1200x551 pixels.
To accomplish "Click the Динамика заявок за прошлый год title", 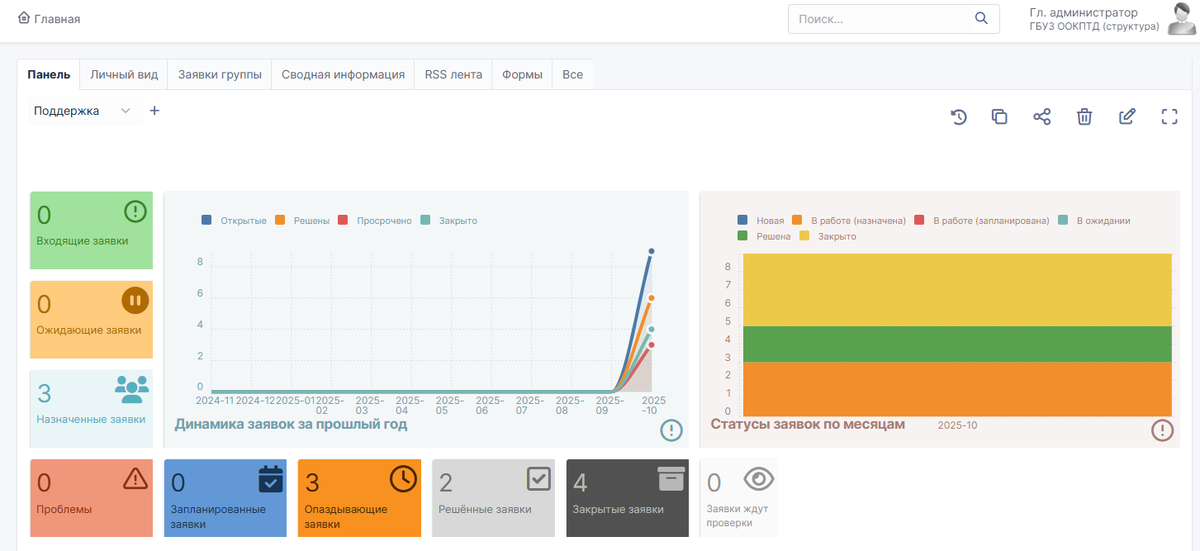I will [291, 424].
